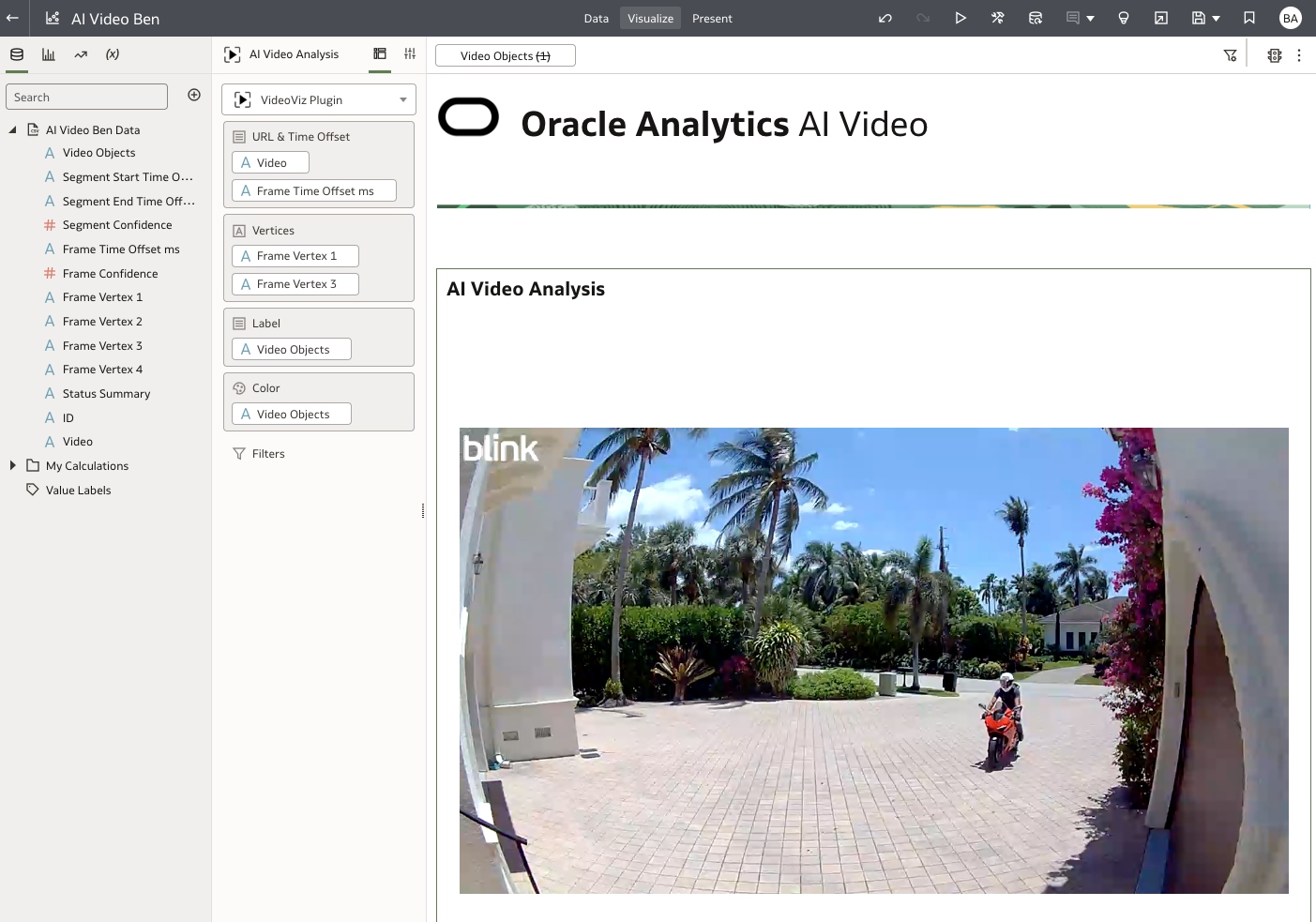Viewport: 1316px width, 922px height.
Task: Open the developer tools wrench icon
Action: [998, 18]
